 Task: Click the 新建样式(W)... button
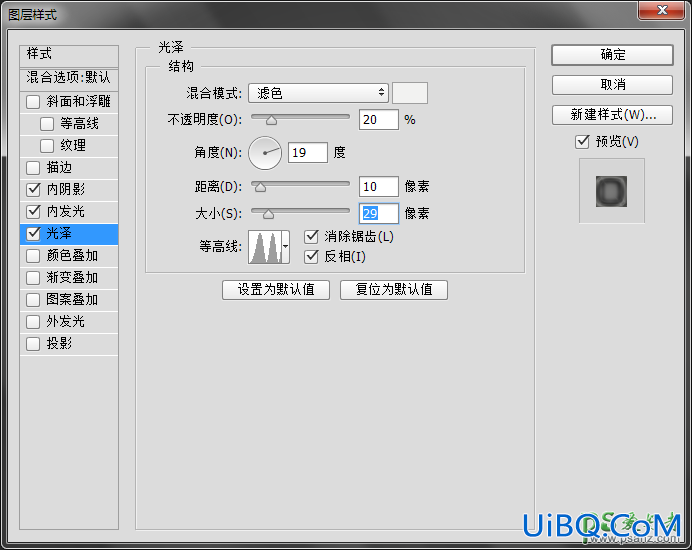click(613, 115)
